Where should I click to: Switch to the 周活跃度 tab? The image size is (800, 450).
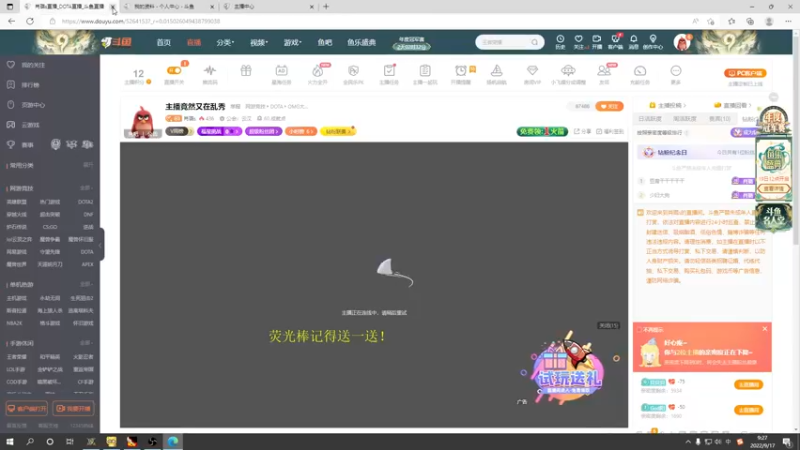(685, 118)
